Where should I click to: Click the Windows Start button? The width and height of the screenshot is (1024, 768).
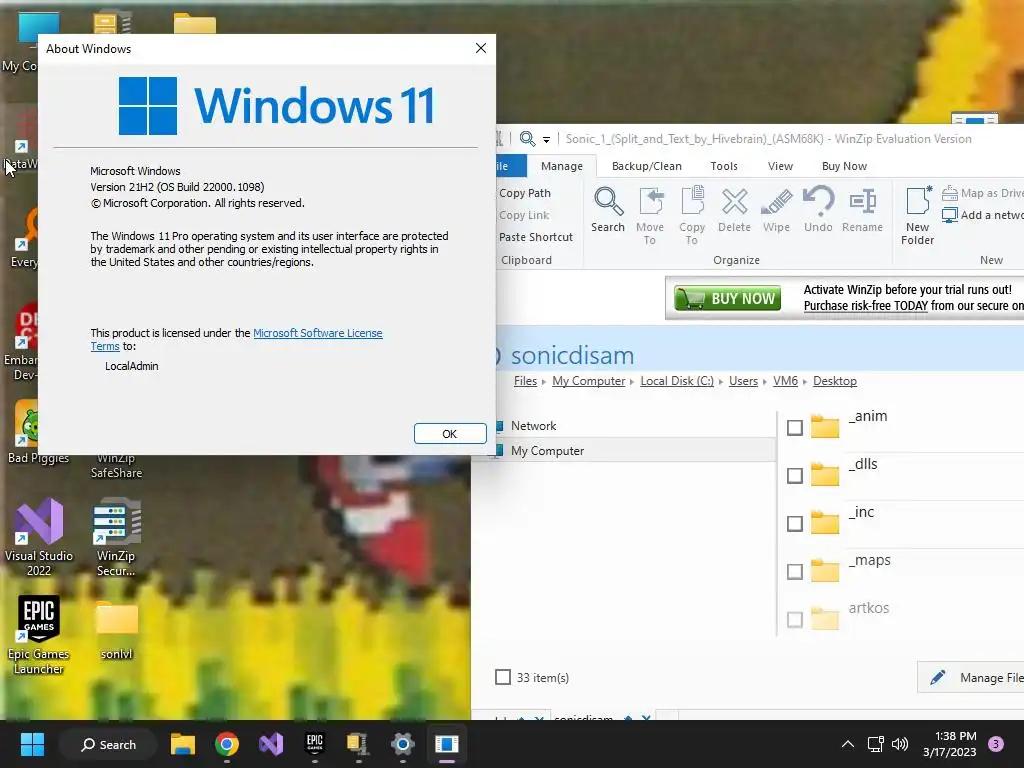pos(32,744)
